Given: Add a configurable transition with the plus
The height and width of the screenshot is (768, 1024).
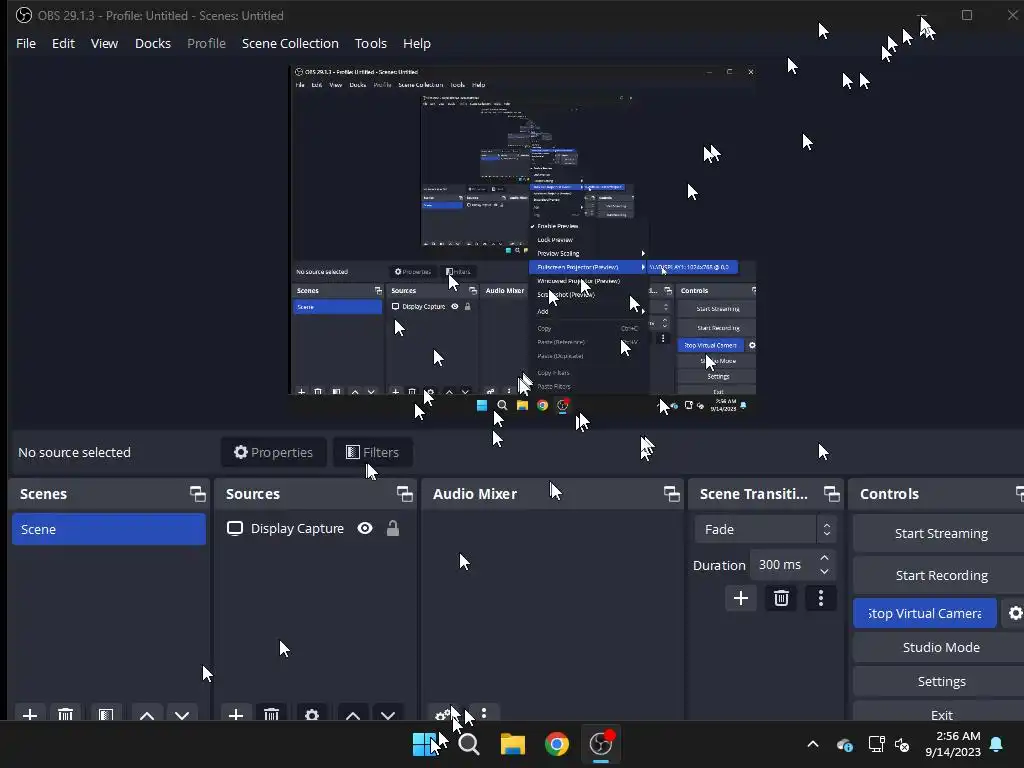Looking at the screenshot, I should click(x=741, y=598).
